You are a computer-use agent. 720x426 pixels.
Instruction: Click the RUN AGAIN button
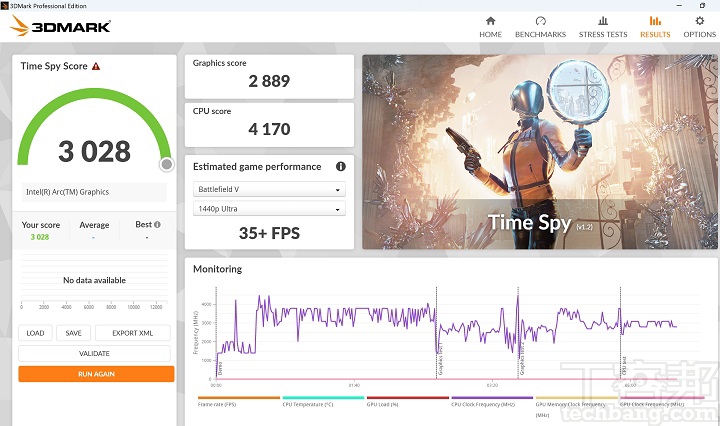(96, 374)
